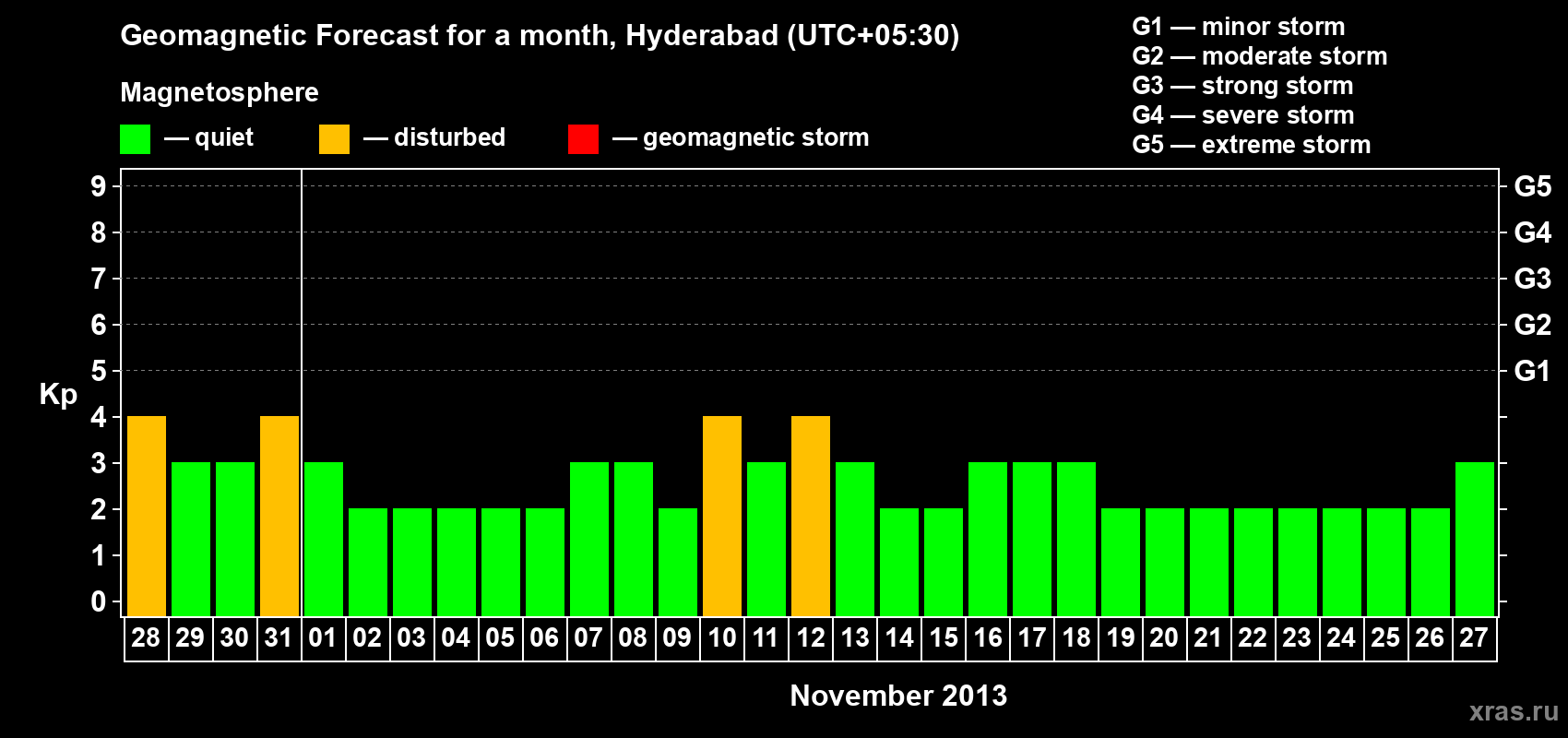Click the November 2013 month label
The height and width of the screenshot is (738, 1568).
(898, 696)
